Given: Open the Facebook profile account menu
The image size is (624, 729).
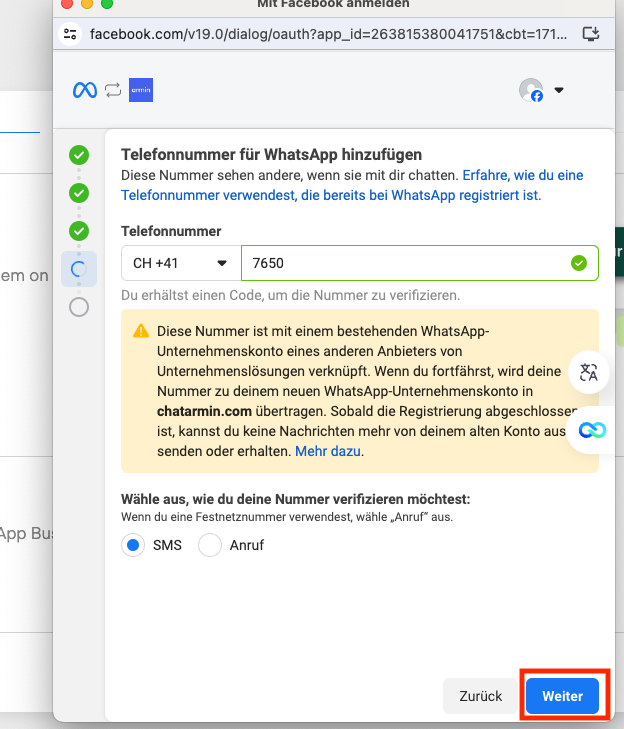Looking at the screenshot, I should [541, 91].
